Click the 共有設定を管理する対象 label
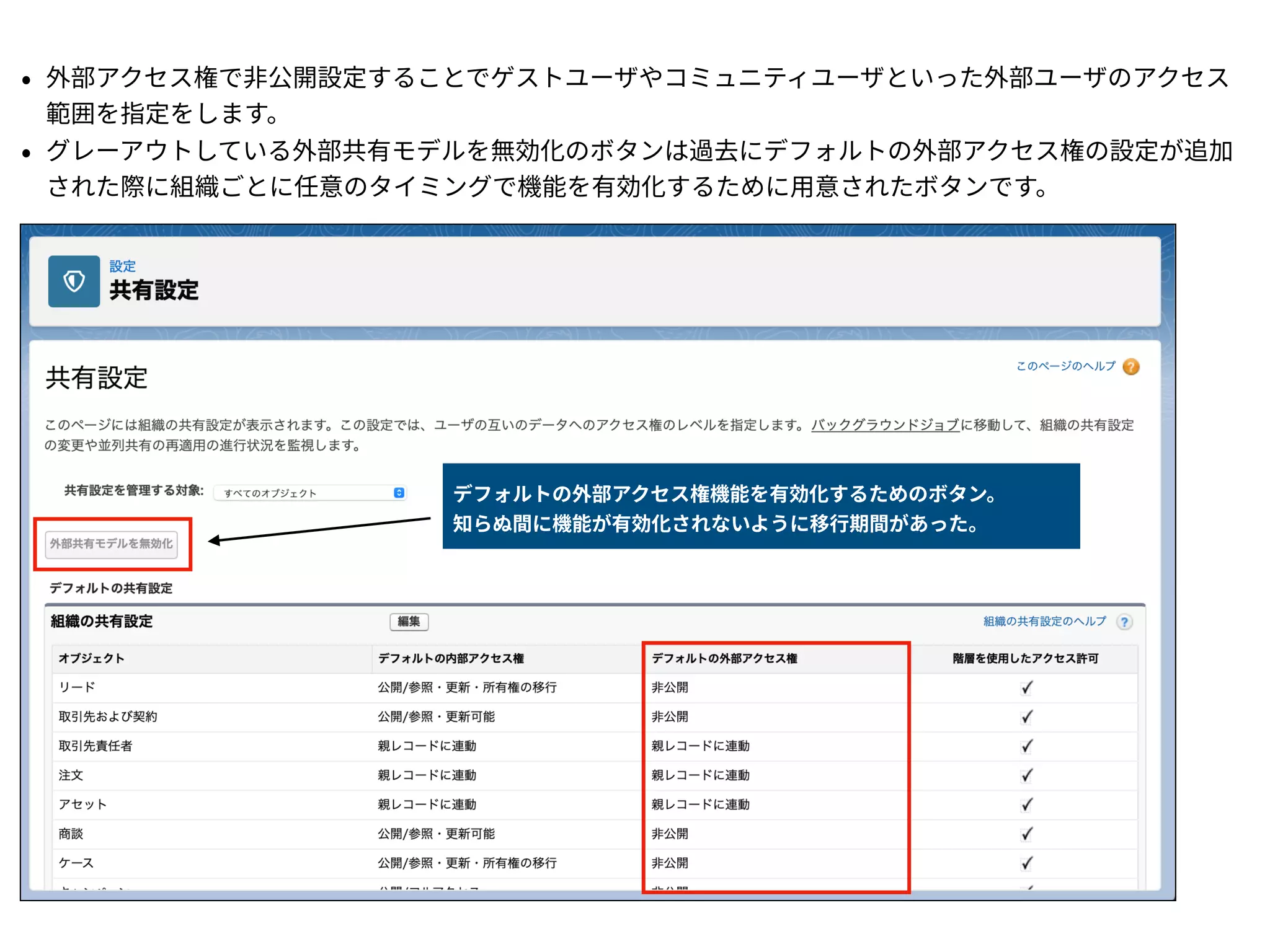 [x=134, y=490]
